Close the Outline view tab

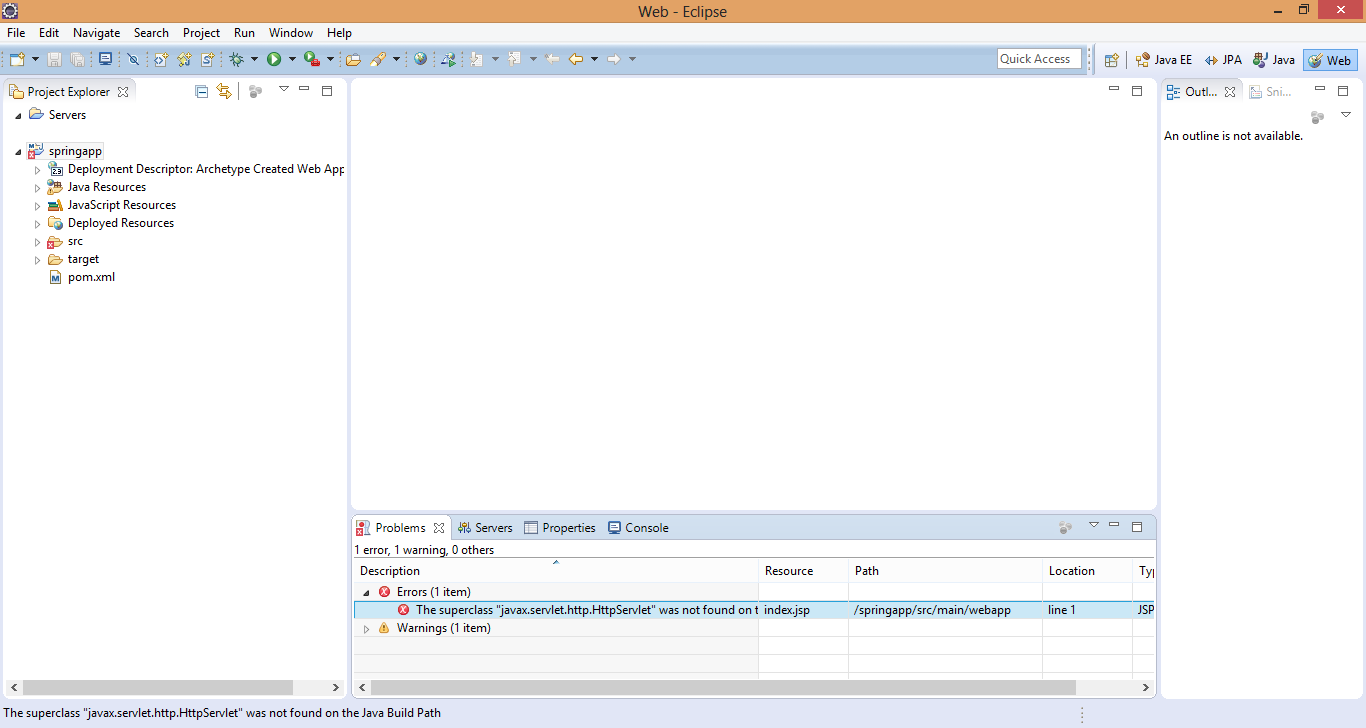pyautogui.click(x=1230, y=92)
